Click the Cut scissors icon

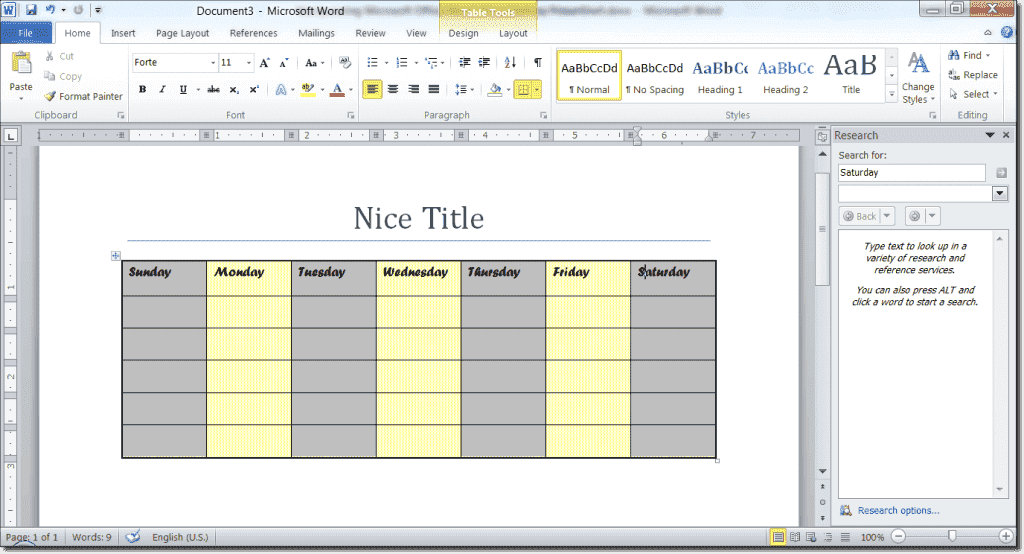coord(50,56)
